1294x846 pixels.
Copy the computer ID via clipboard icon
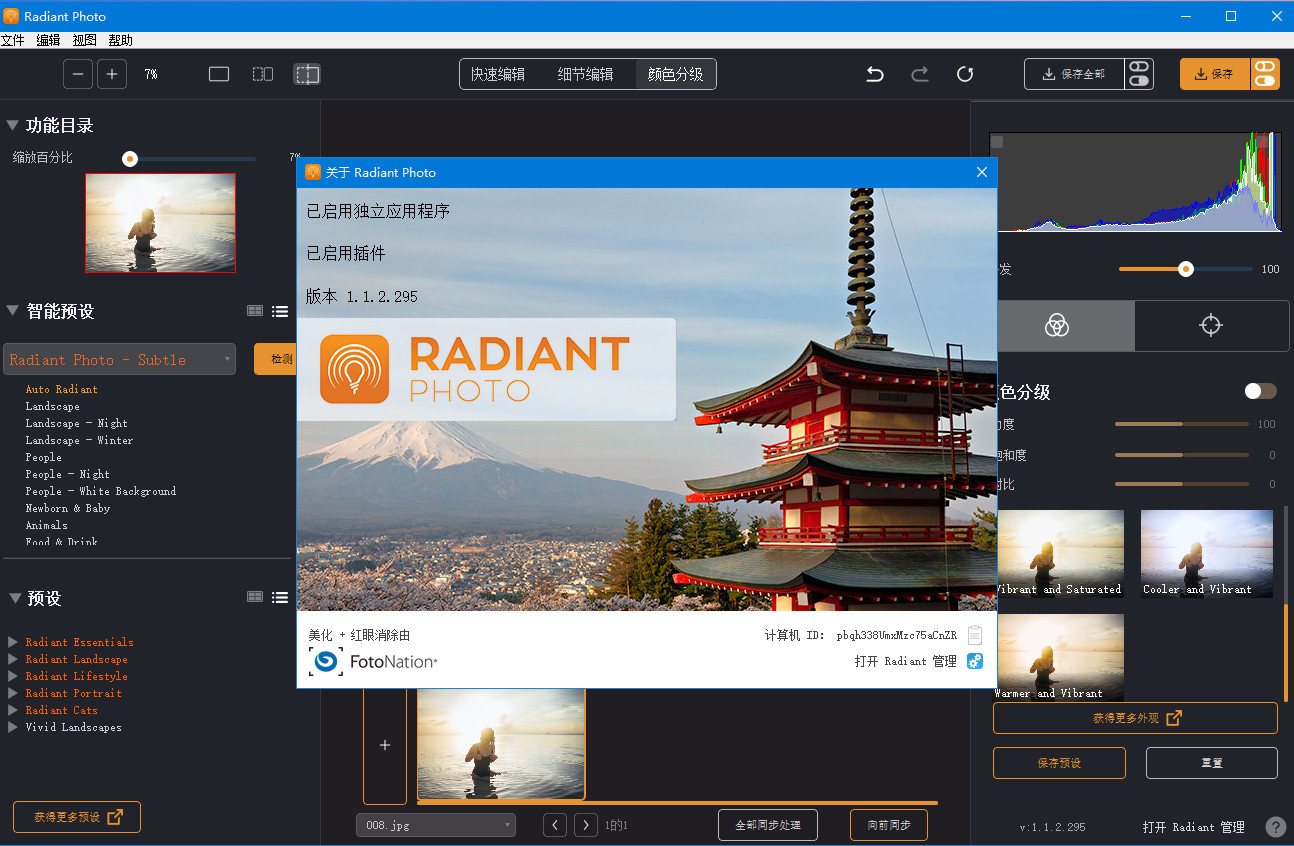coord(975,634)
